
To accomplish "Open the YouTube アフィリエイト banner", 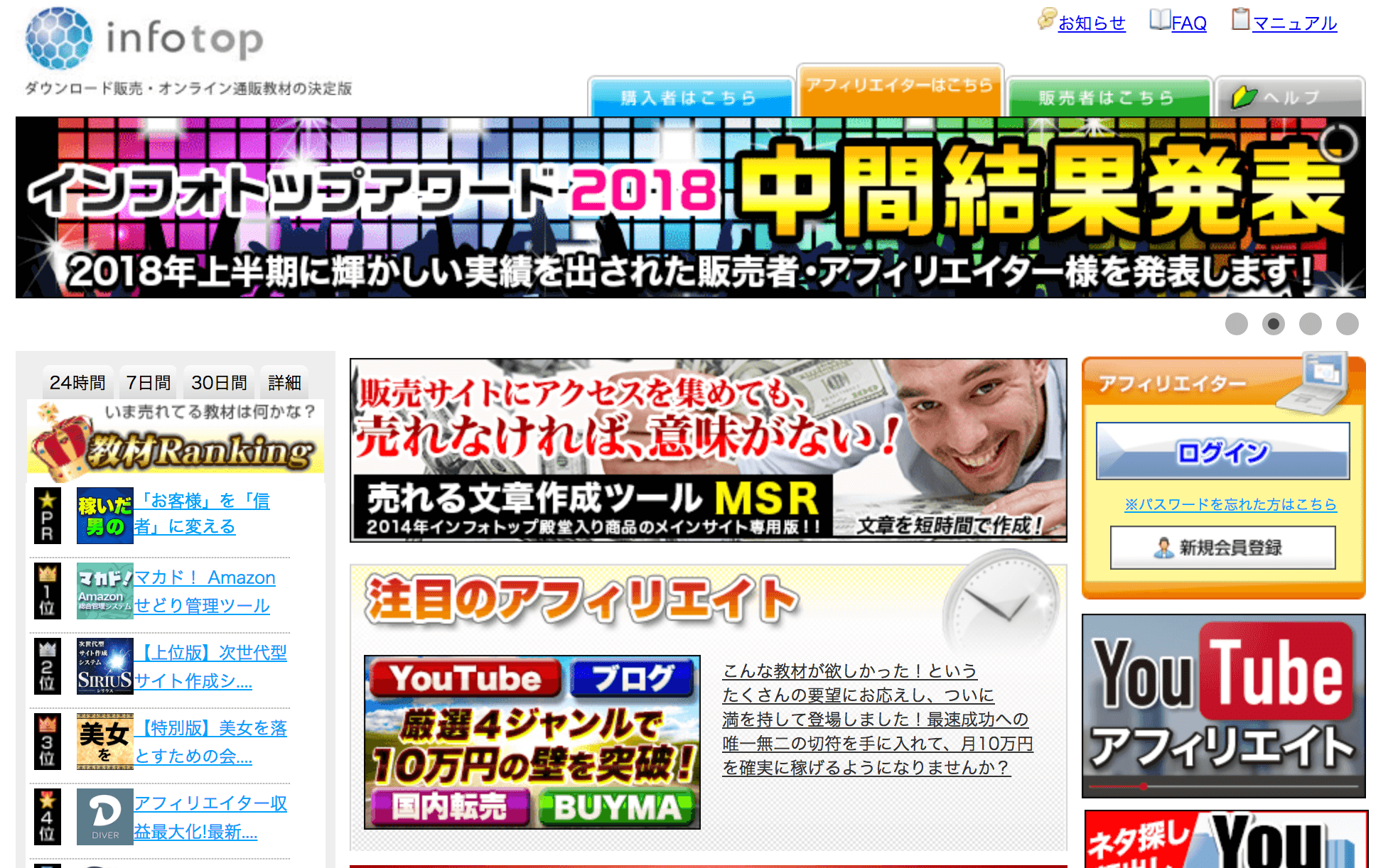I will coord(1223,706).
